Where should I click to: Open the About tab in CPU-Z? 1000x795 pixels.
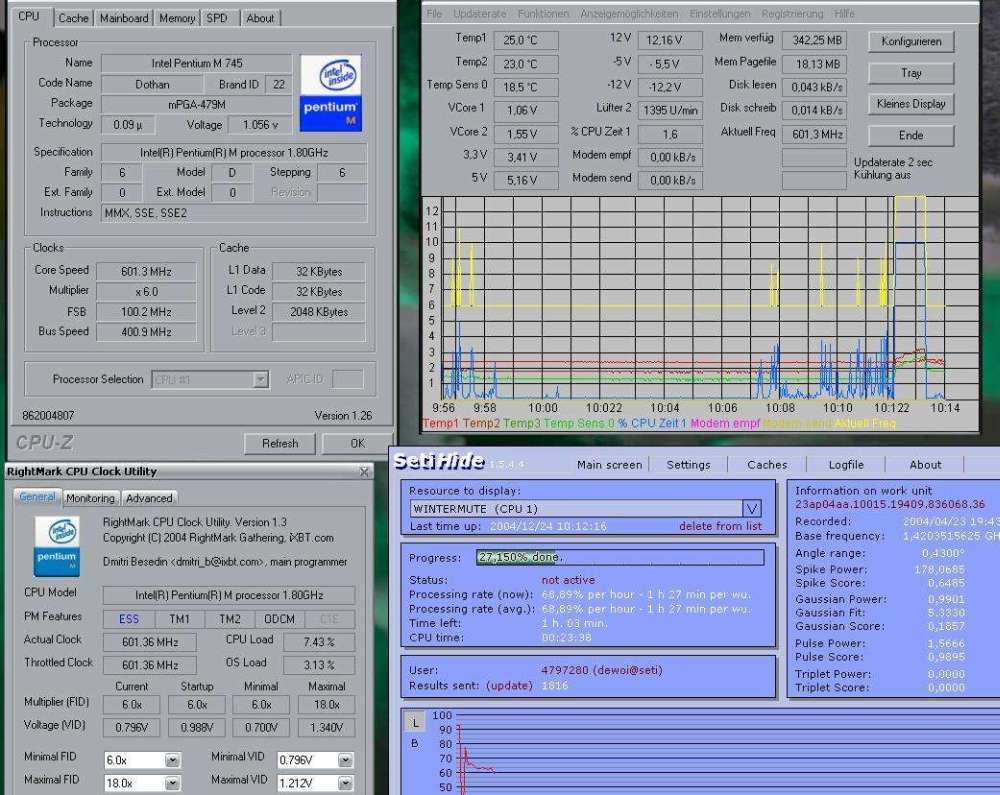[x=260, y=18]
